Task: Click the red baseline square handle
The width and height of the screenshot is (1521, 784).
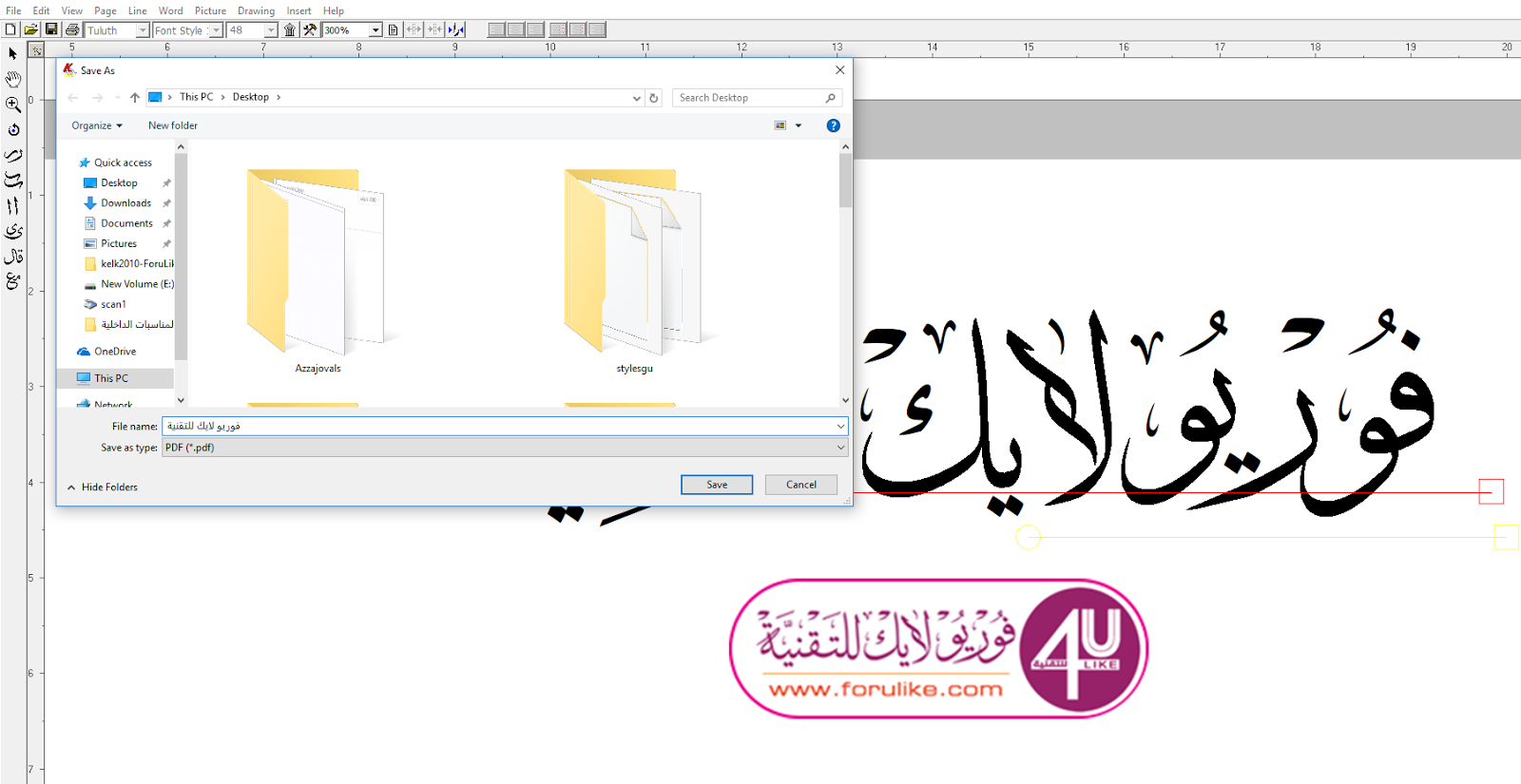Action: pos(1491,491)
